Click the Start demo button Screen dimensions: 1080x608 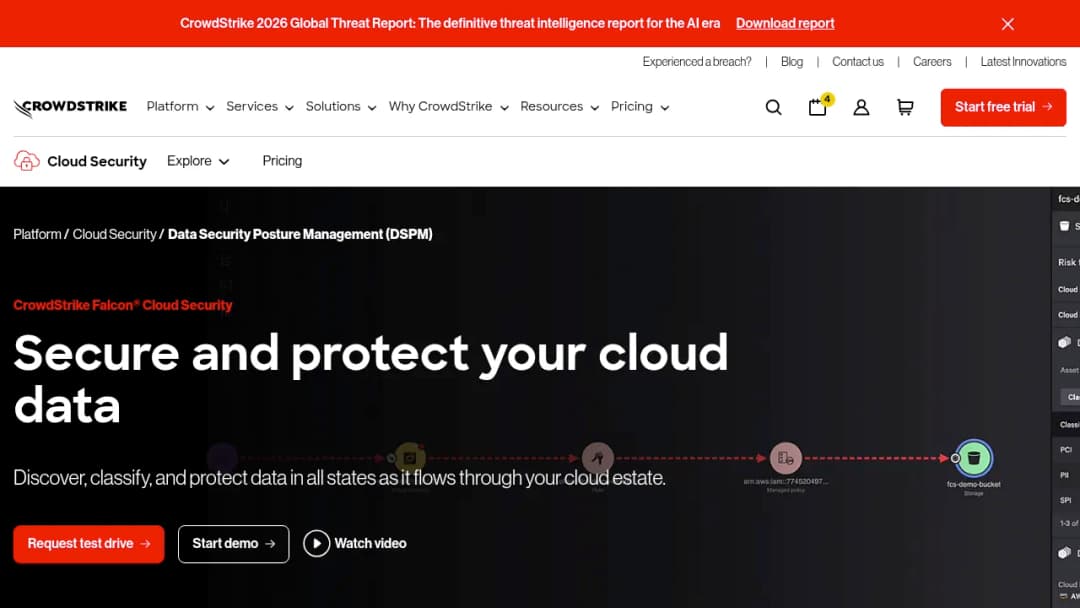(233, 544)
